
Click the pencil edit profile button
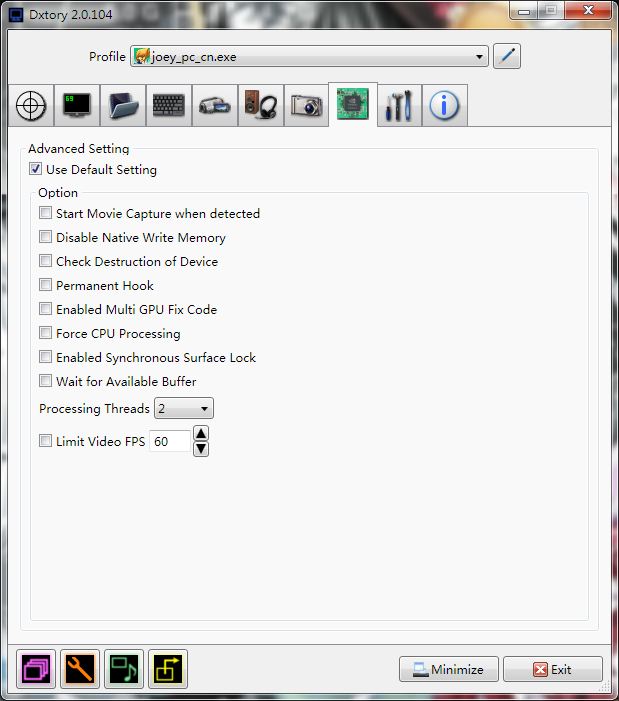tap(507, 56)
